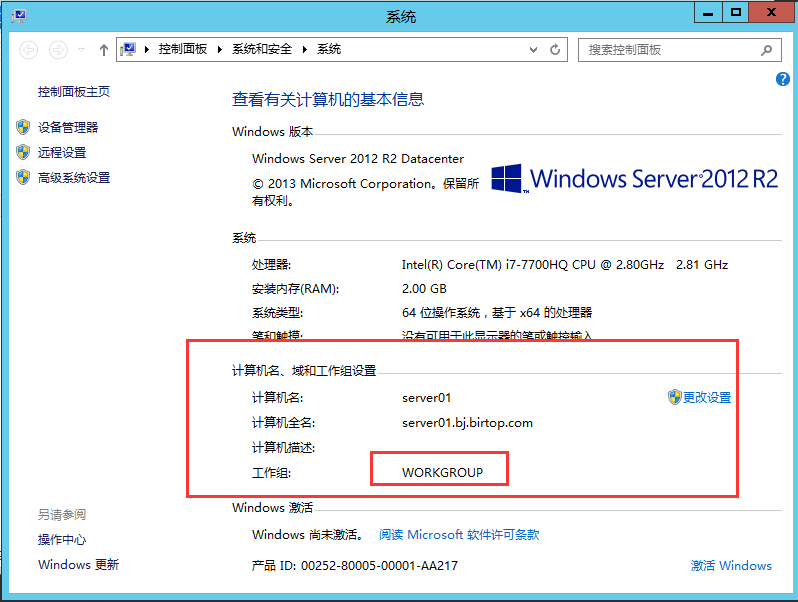Open the address bar history dropdown
Image resolution: width=798 pixels, height=602 pixels.
(x=533, y=50)
